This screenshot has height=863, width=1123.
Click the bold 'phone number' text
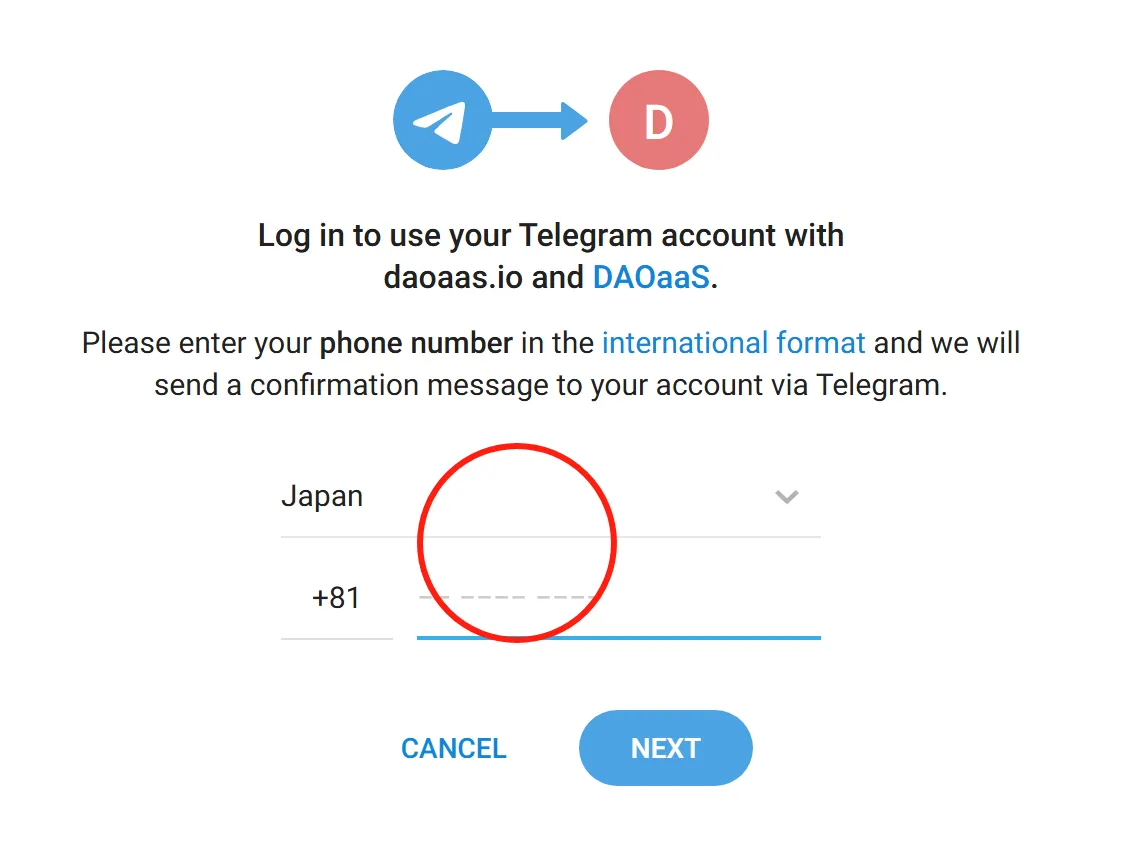416,343
